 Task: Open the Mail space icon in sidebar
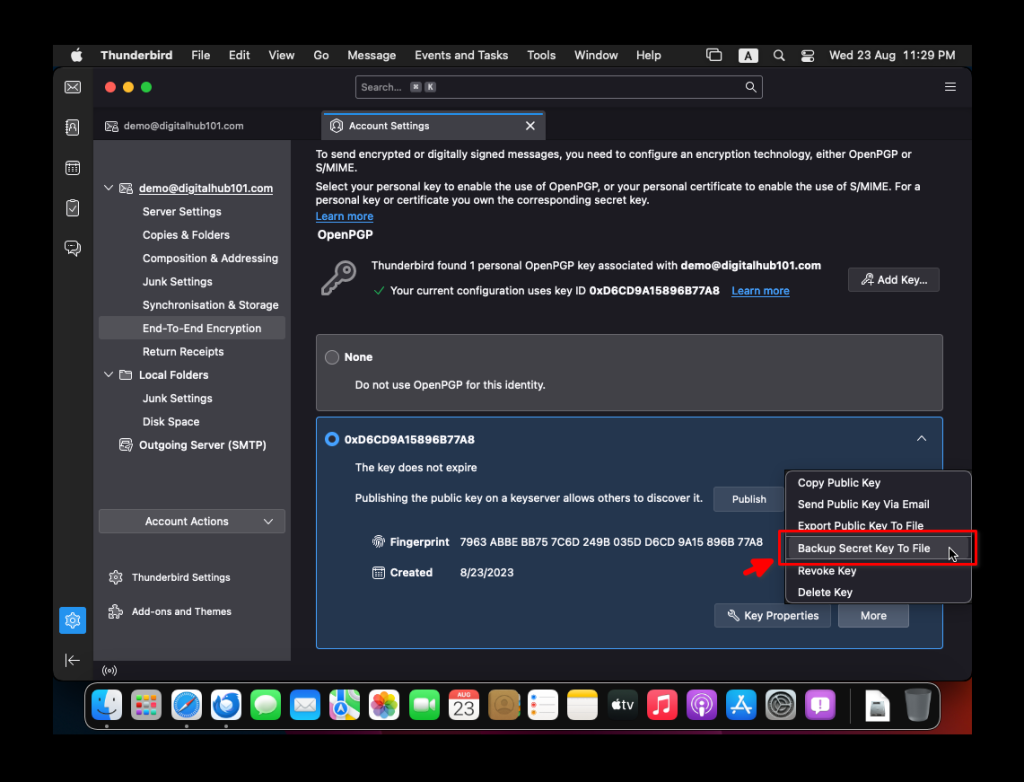click(x=72, y=88)
